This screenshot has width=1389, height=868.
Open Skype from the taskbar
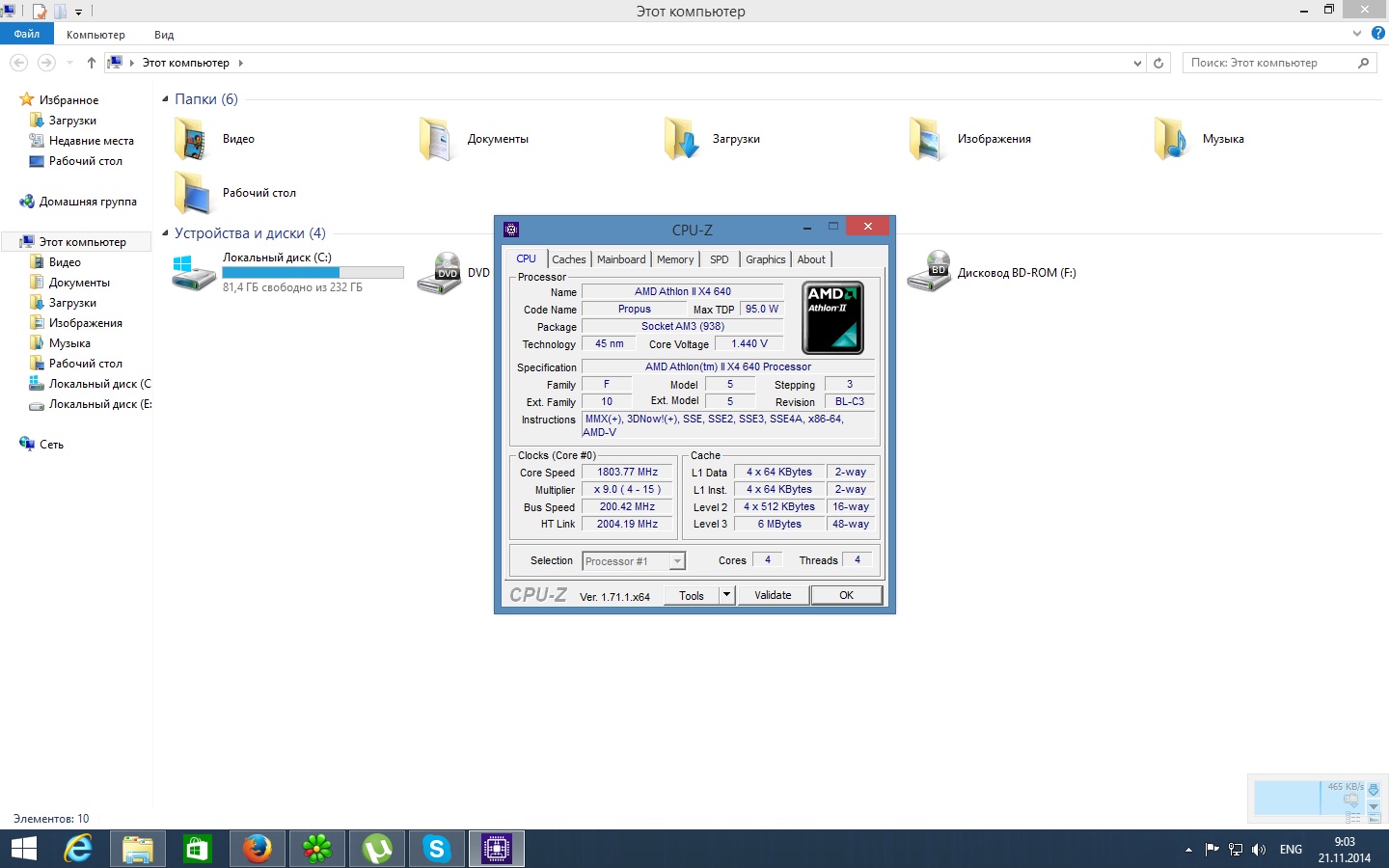(437, 849)
